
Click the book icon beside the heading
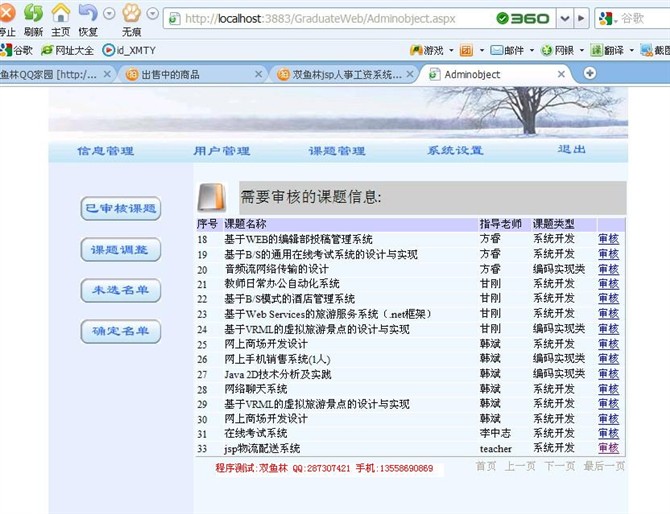click(209, 196)
